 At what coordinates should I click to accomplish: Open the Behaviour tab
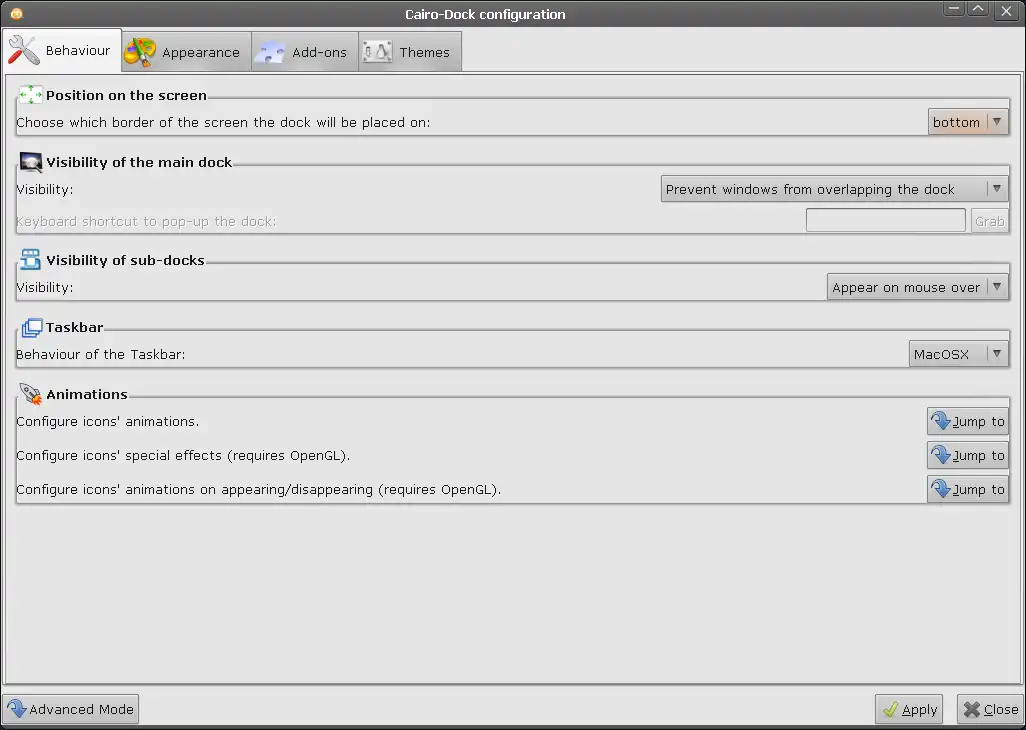62,50
